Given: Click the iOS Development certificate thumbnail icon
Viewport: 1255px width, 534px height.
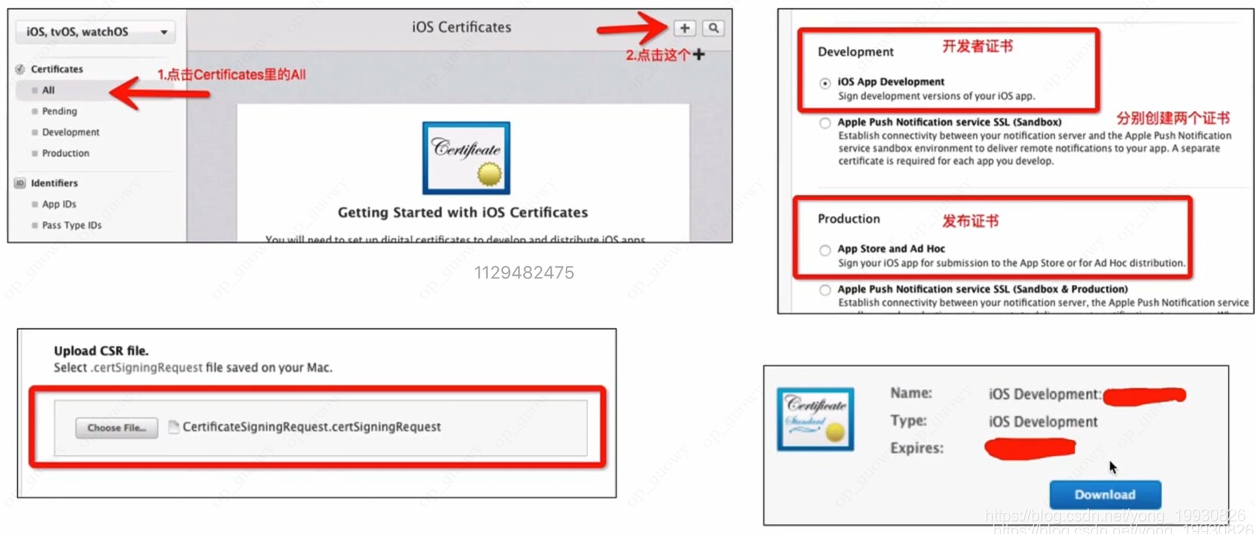Looking at the screenshot, I should (x=816, y=419).
